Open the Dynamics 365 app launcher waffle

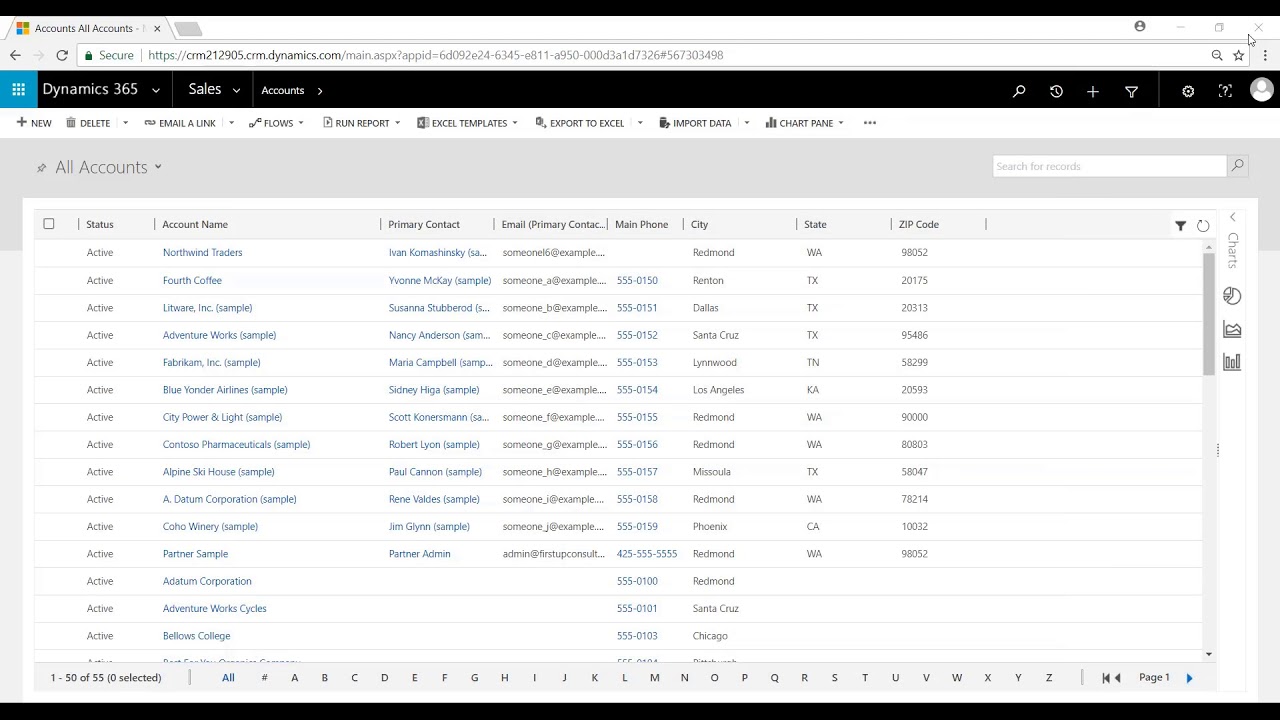click(x=18, y=90)
